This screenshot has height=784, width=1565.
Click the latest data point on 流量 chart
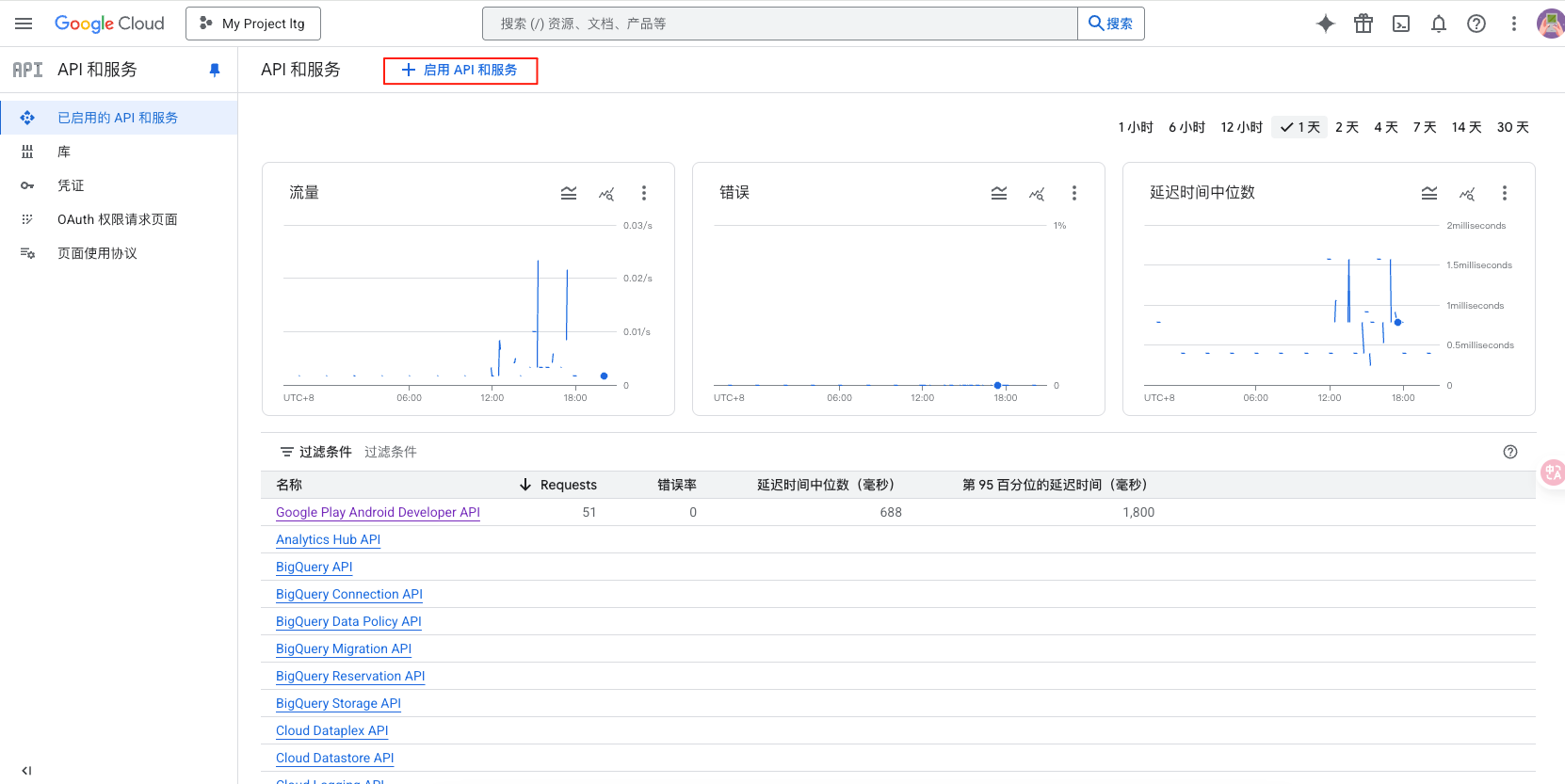click(x=605, y=376)
